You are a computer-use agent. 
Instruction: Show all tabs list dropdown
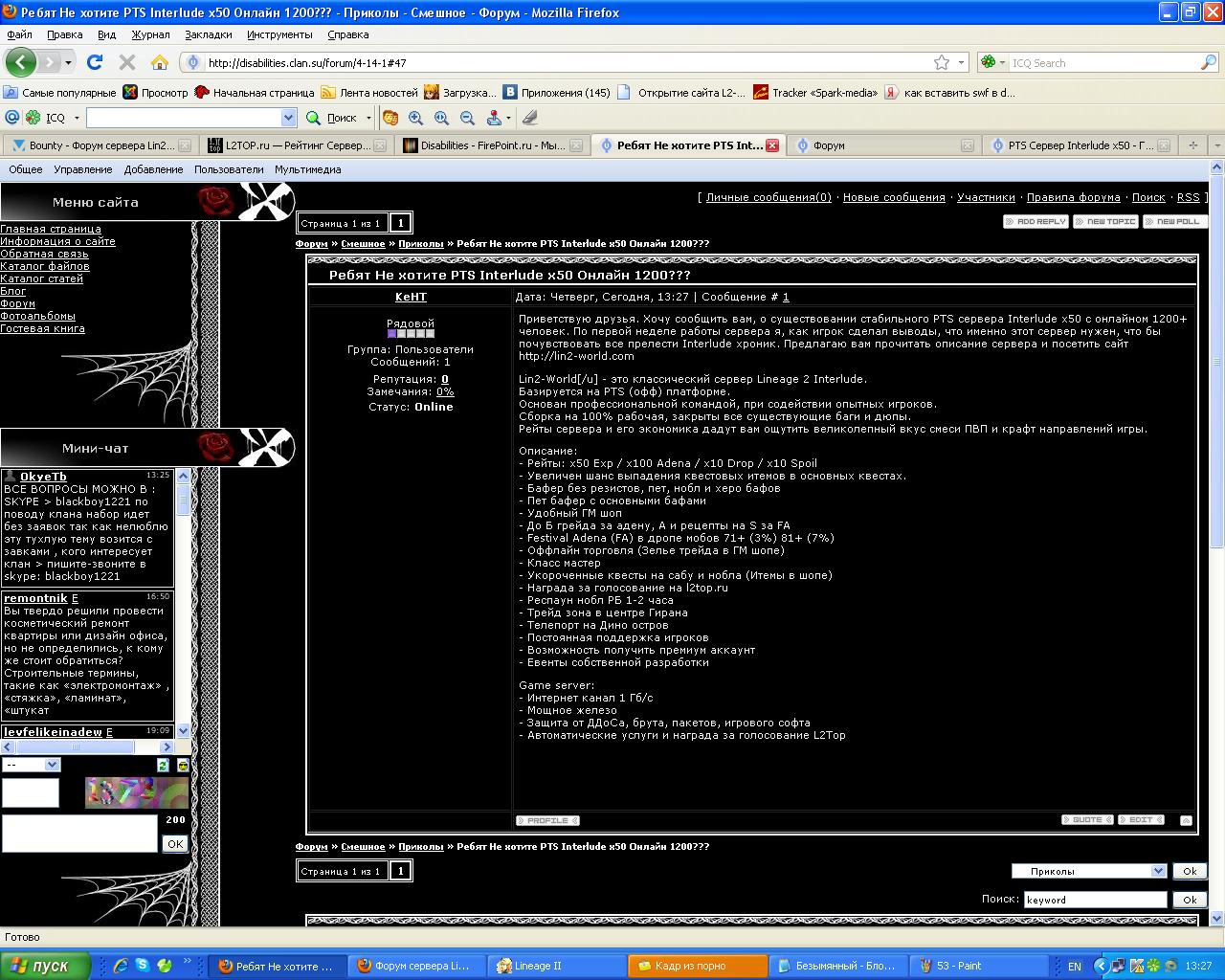point(1216,145)
